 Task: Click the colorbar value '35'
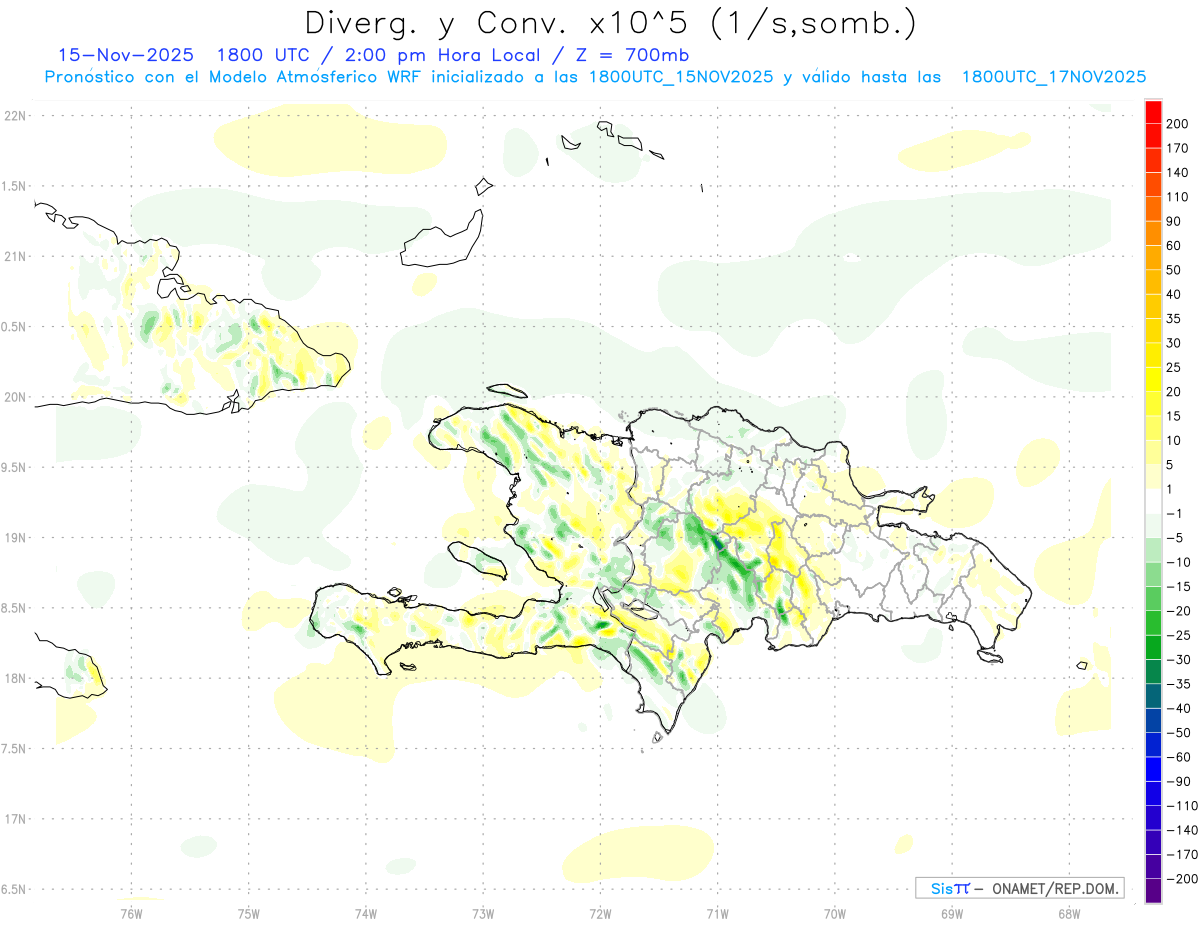[x=1174, y=318]
